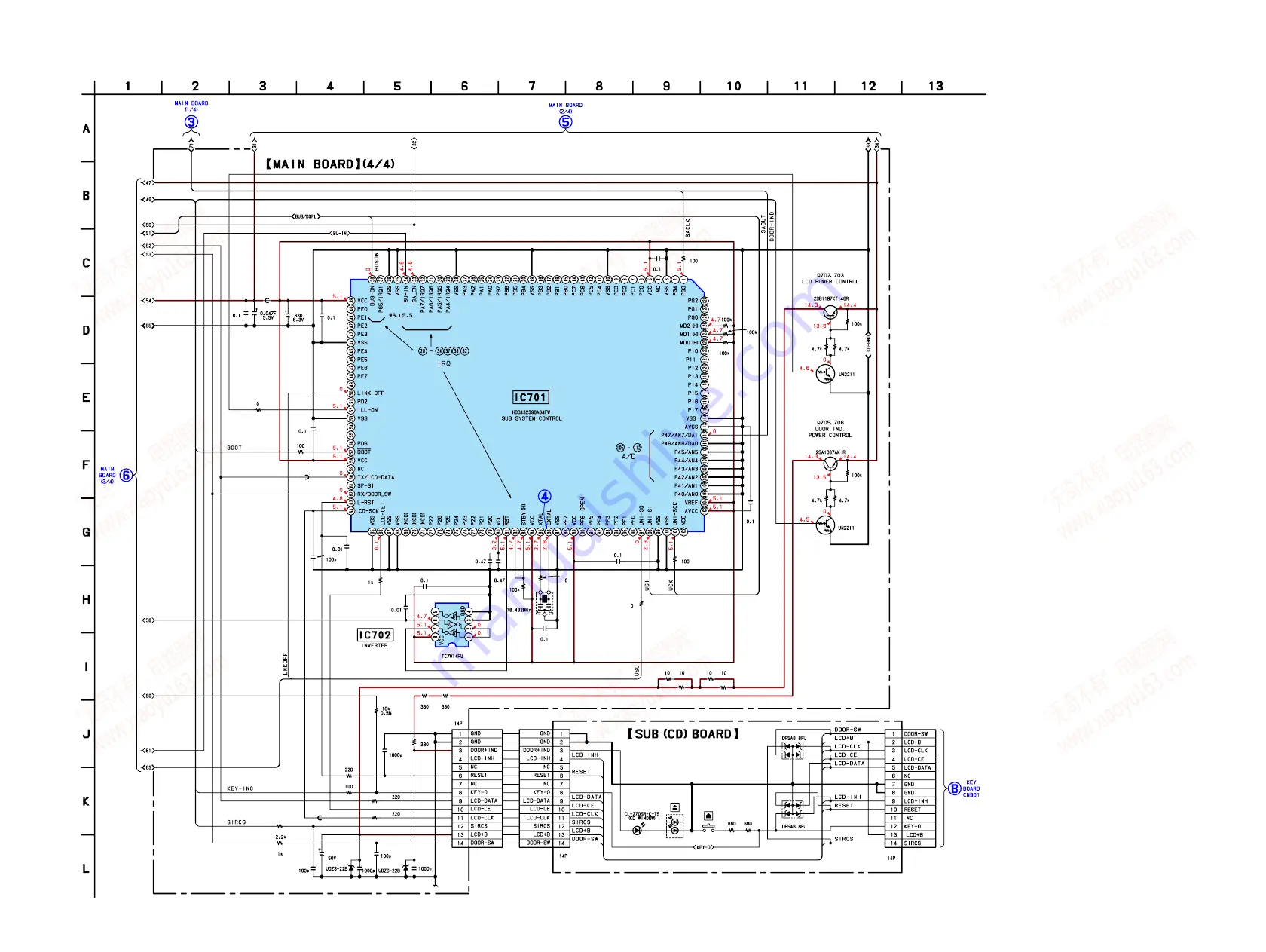Click the 【SUB (CD) BOARD】 title

[x=683, y=733]
